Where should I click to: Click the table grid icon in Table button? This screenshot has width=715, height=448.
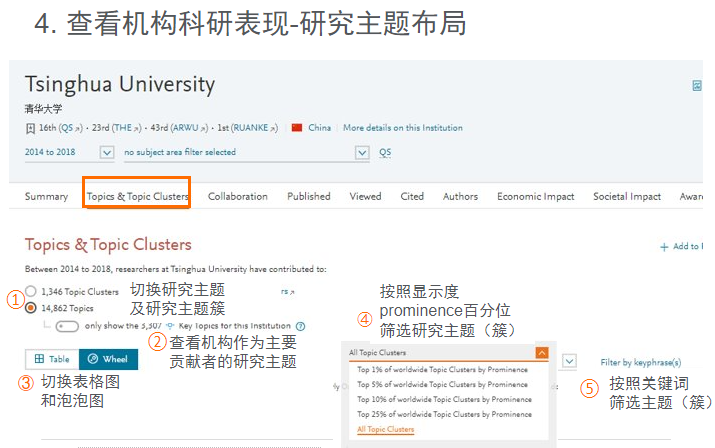[40, 359]
